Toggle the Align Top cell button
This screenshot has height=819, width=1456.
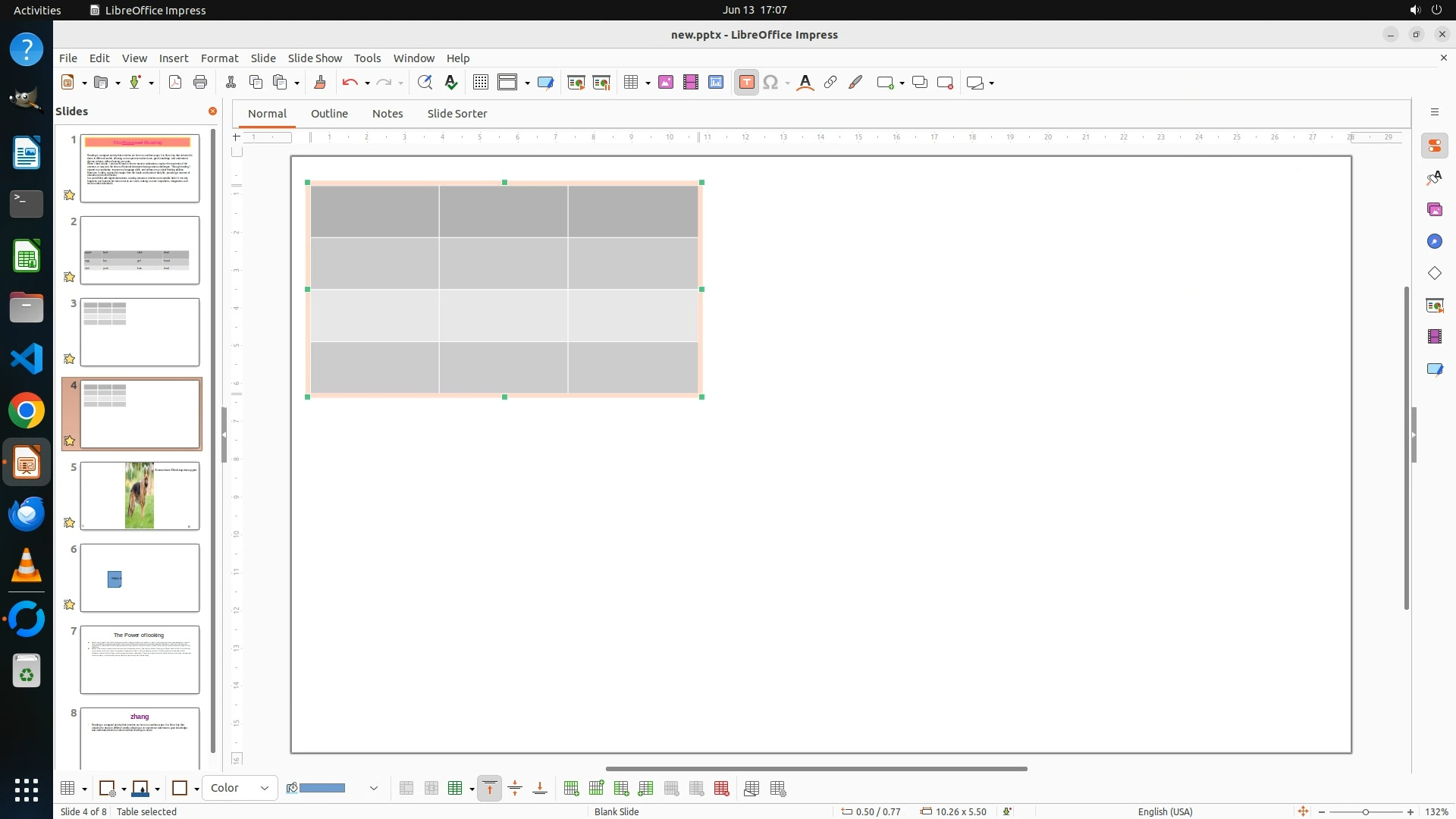[490, 789]
